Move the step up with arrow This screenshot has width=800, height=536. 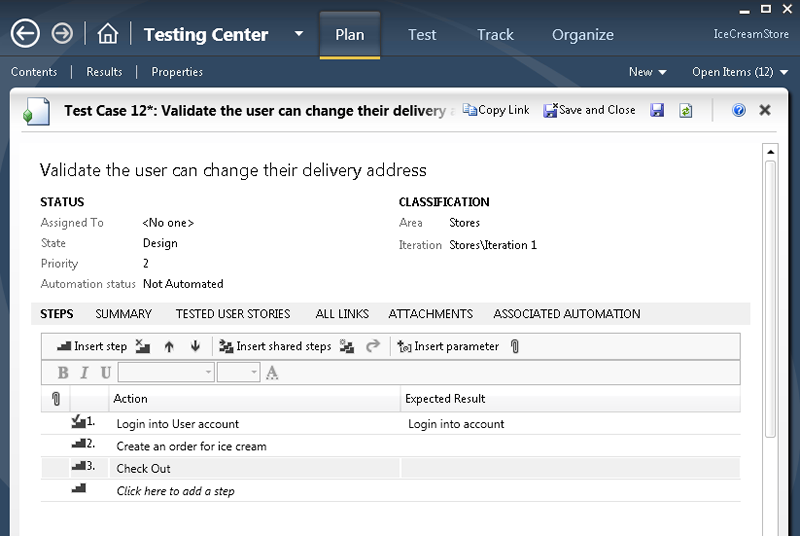click(x=169, y=347)
